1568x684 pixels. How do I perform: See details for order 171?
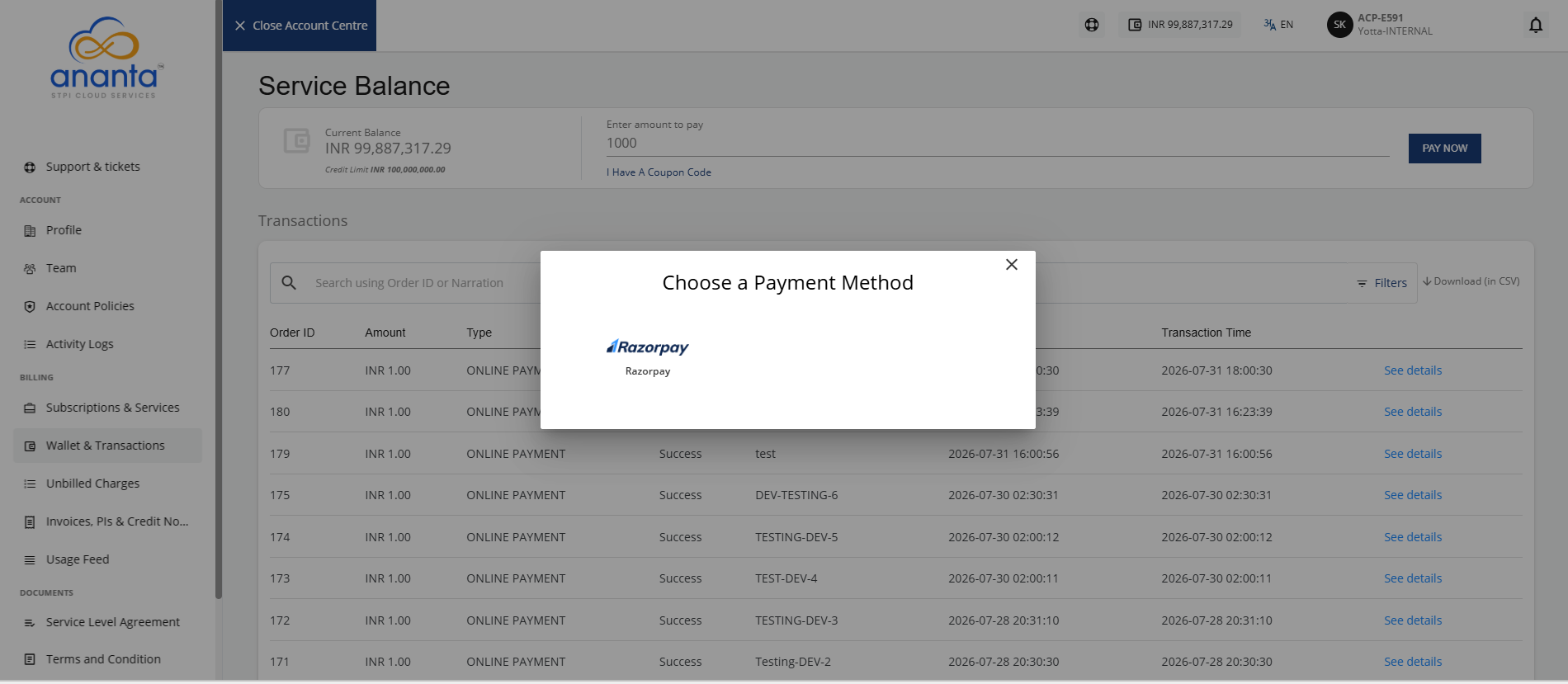pos(1413,662)
